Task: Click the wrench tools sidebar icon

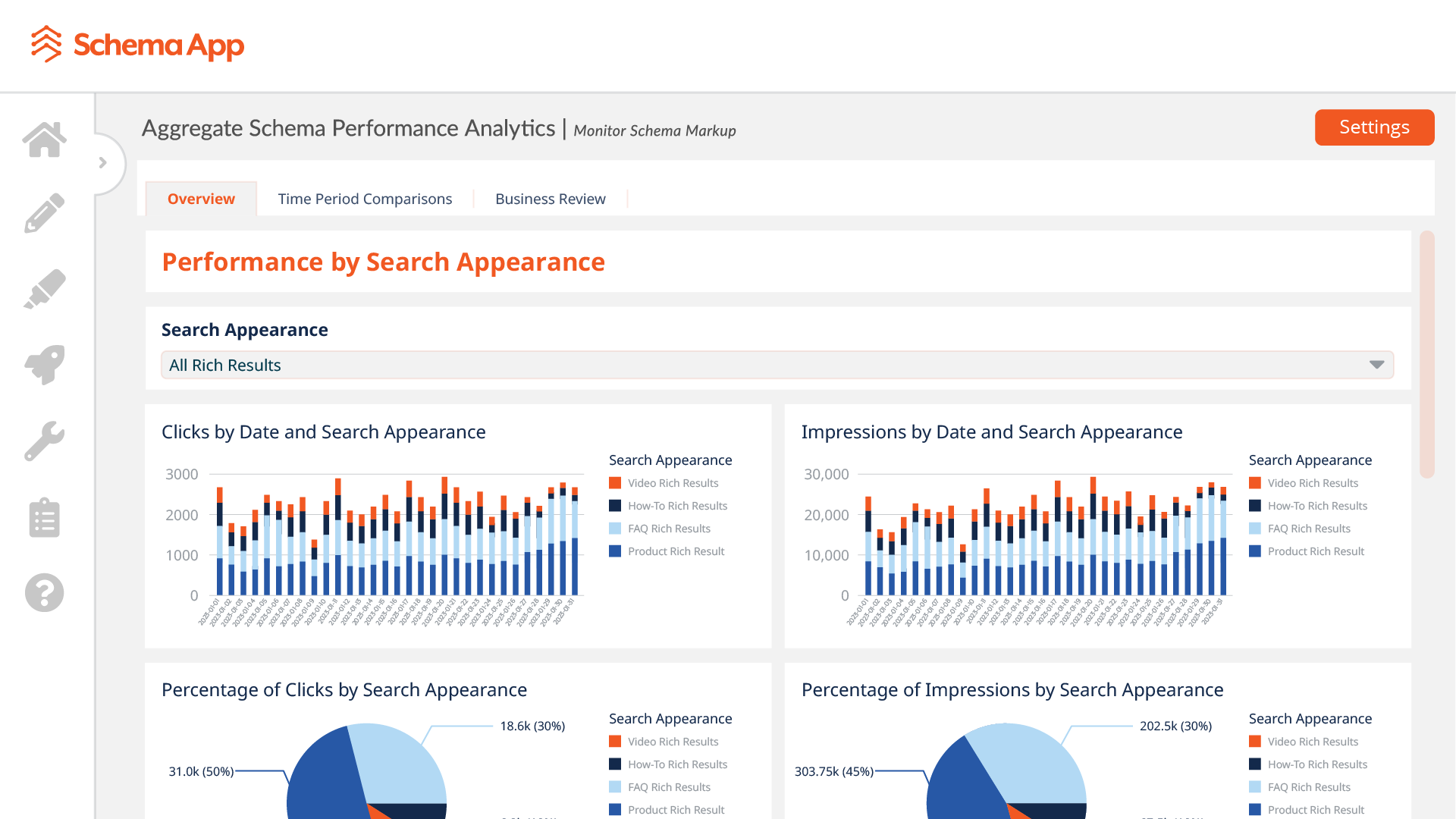Action: [x=45, y=441]
